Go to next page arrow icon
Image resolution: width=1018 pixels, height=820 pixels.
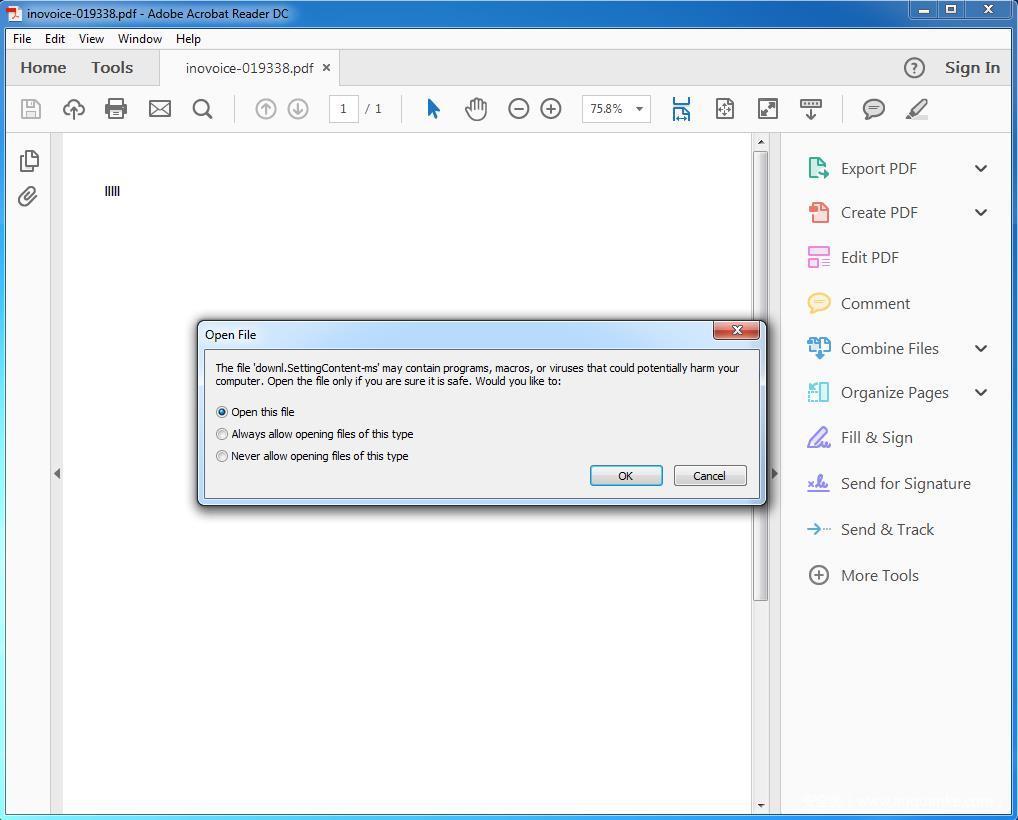coord(298,108)
